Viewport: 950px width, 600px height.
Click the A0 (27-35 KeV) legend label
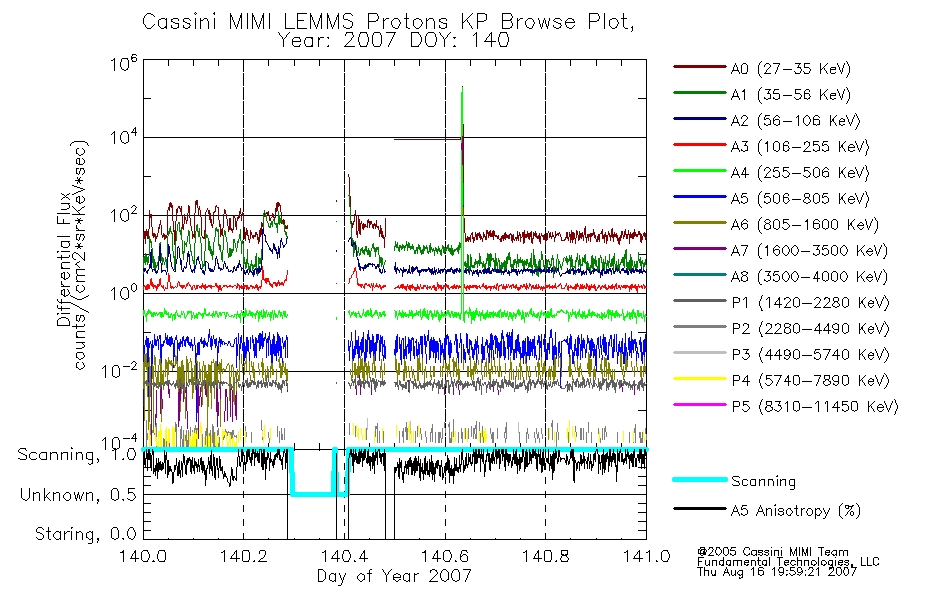790,69
